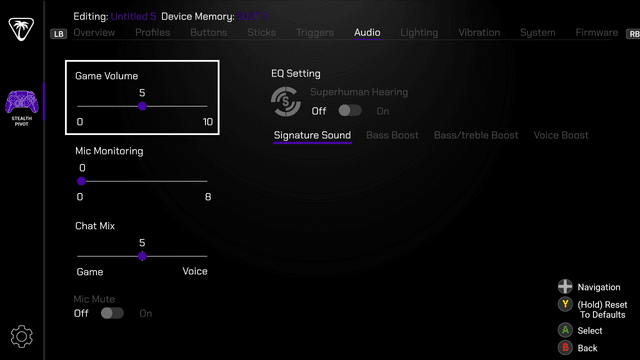Image resolution: width=640 pixels, height=360 pixels.
Task: Switch to the Lighting tab
Action: [419, 33]
